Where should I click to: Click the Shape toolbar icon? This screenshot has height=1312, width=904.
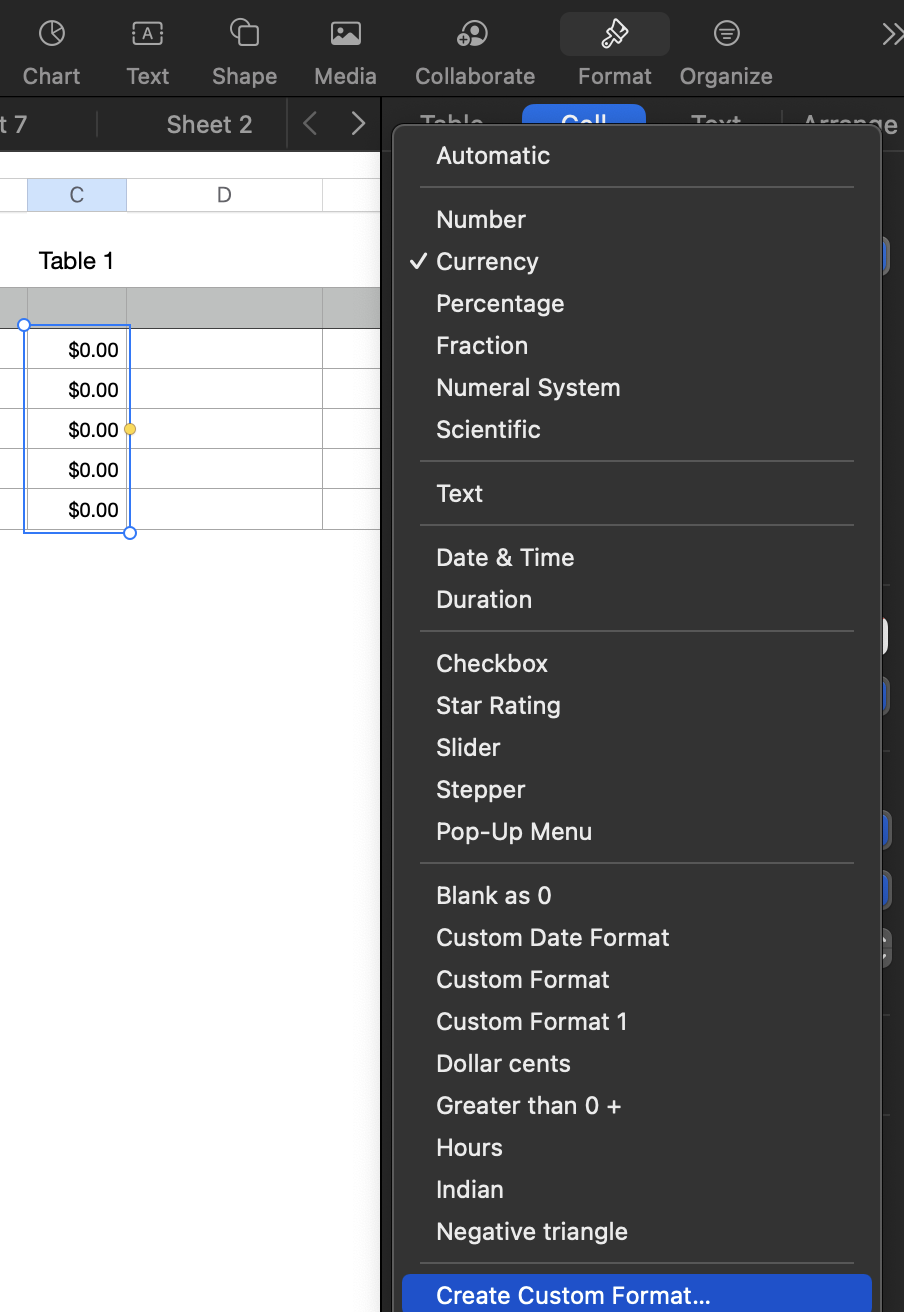tap(244, 35)
